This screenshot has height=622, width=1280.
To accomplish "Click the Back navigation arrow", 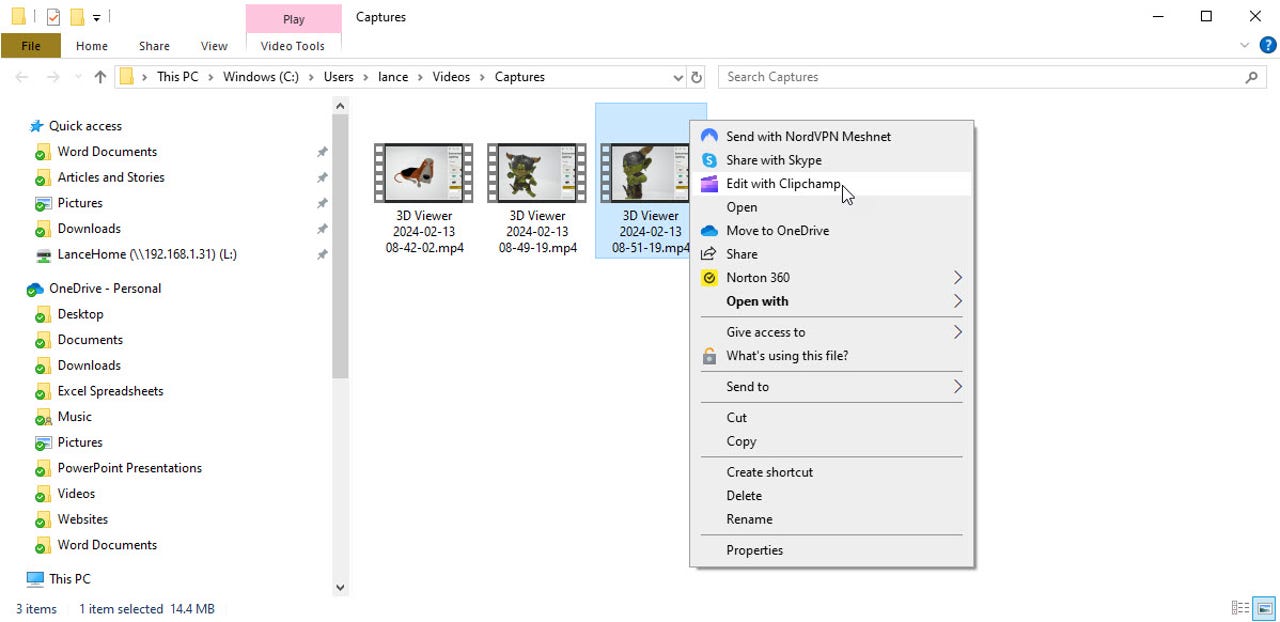I will point(22,77).
